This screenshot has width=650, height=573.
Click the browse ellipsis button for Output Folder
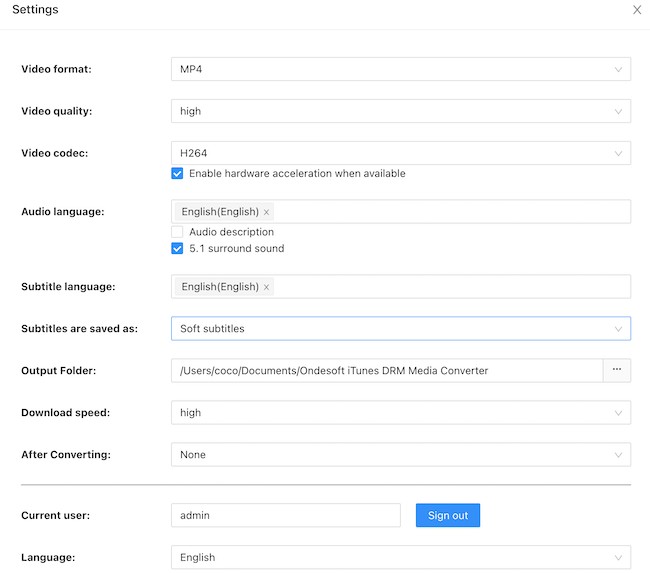616,370
